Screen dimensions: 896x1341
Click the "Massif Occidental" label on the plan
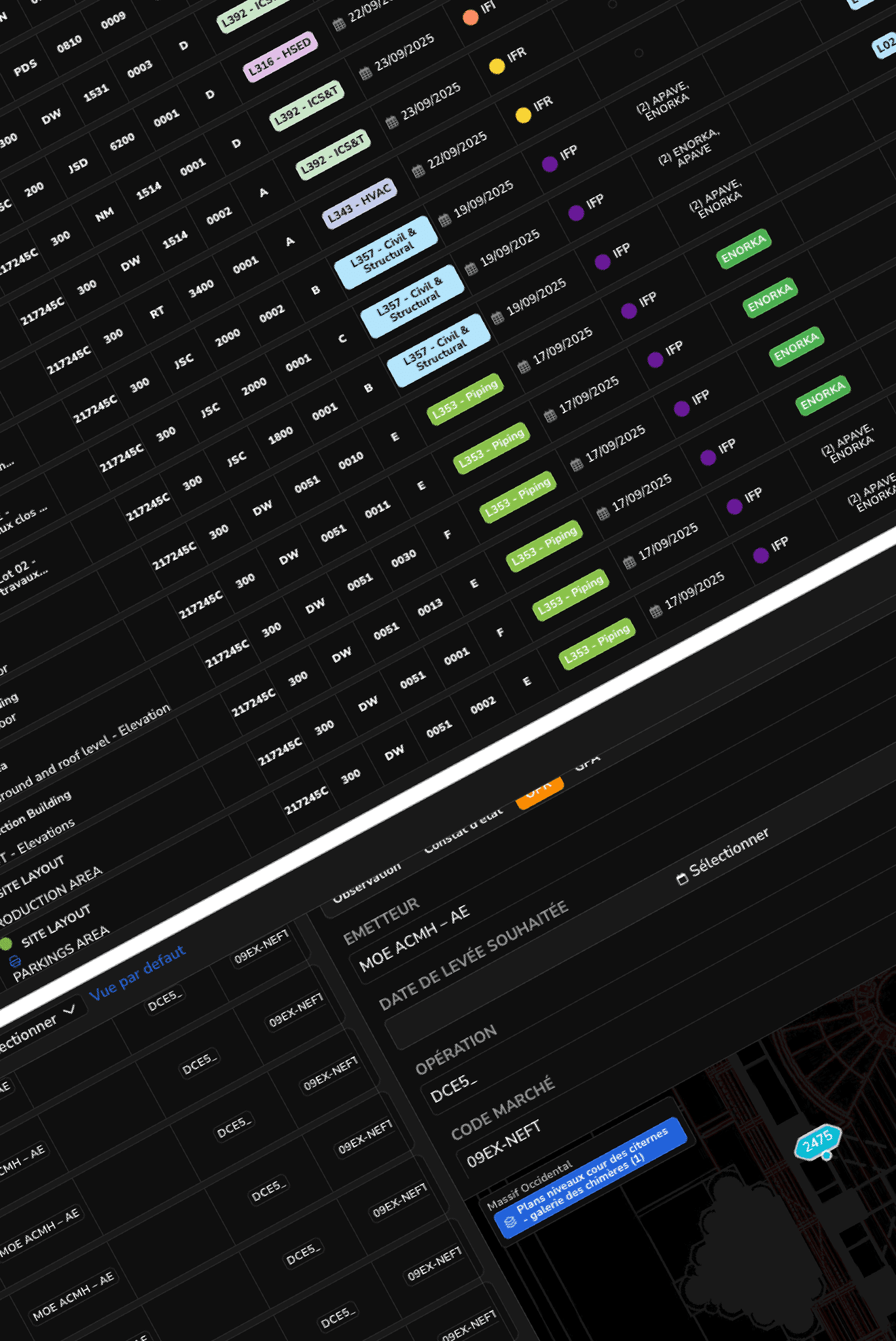pos(529,1185)
